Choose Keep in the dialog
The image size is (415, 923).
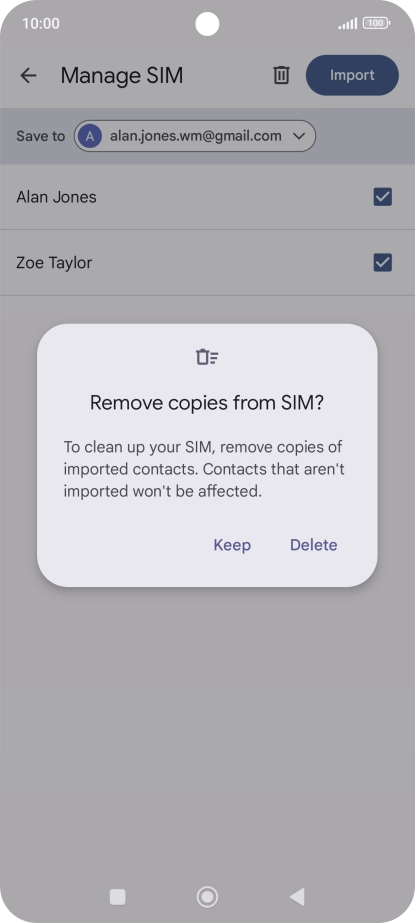(x=232, y=545)
